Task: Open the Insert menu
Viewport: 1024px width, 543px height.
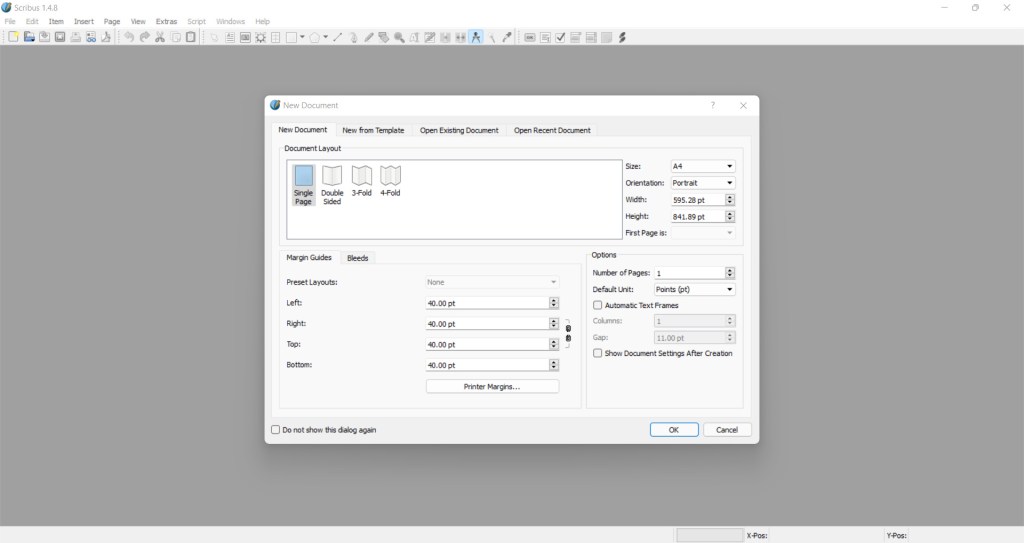Action: tap(84, 22)
